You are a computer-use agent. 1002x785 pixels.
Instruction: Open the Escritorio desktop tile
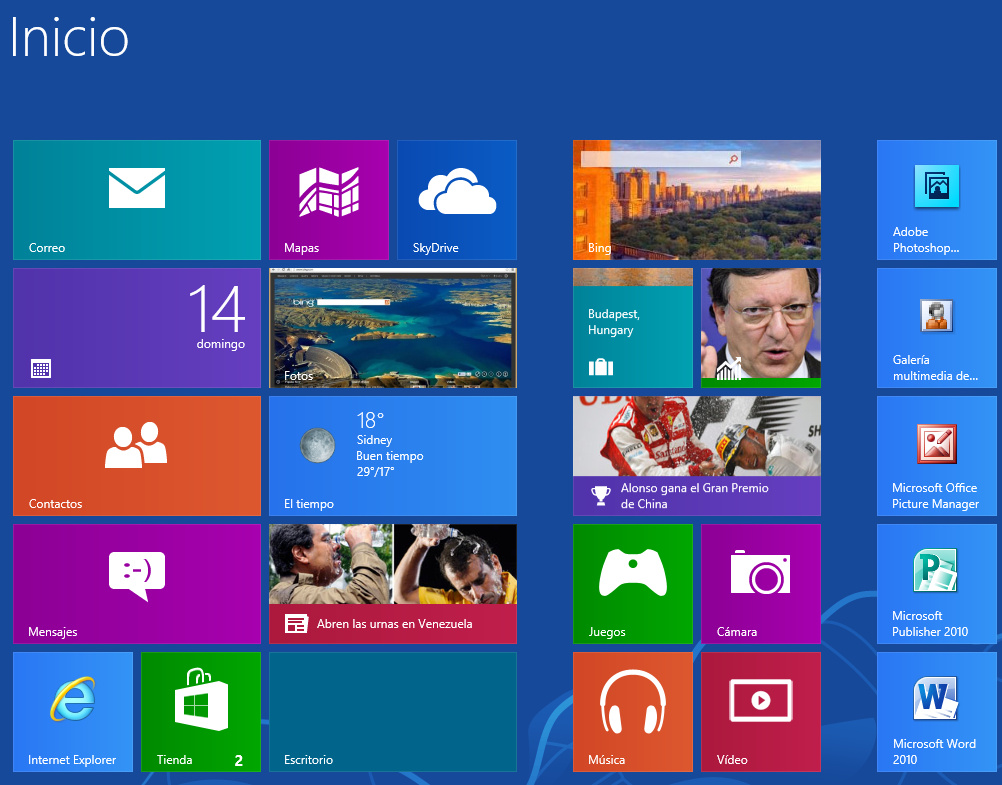pyautogui.click(x=393, y=712)
